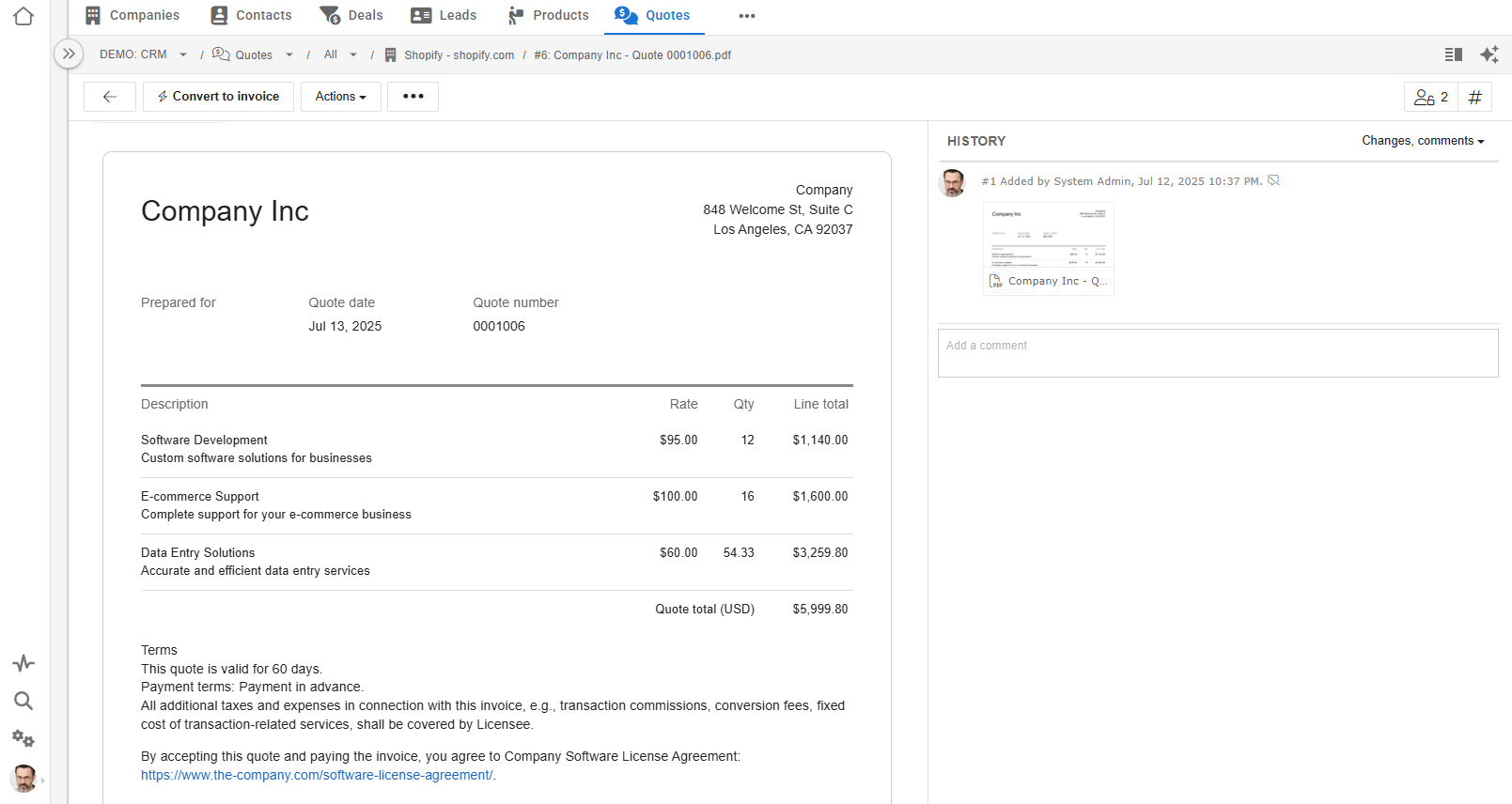Click DEMO: CRM breadcrumb link
This screenshot has height=804, width=1512.
pyautogui.click(x=133, y=55)
